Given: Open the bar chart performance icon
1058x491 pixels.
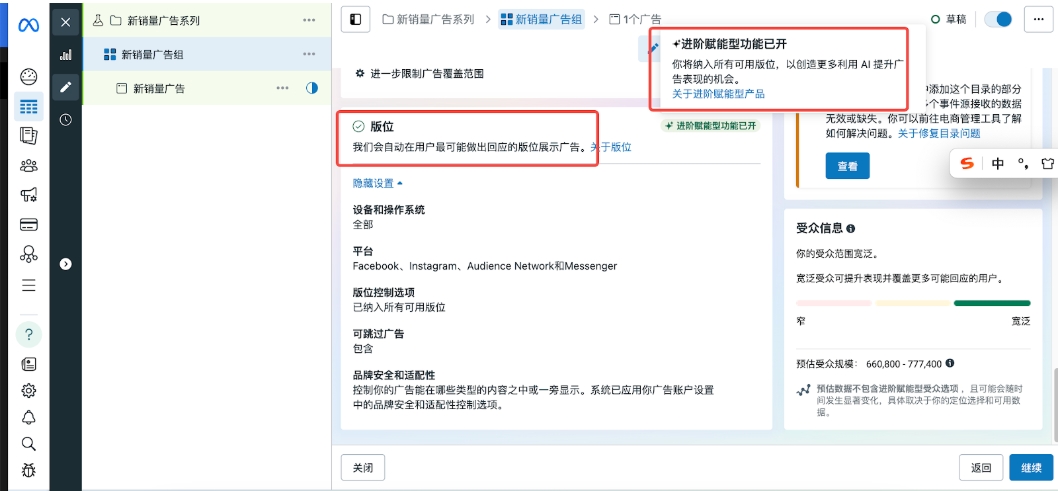Looking at the screenshot, I should click(x=65, y=55).
